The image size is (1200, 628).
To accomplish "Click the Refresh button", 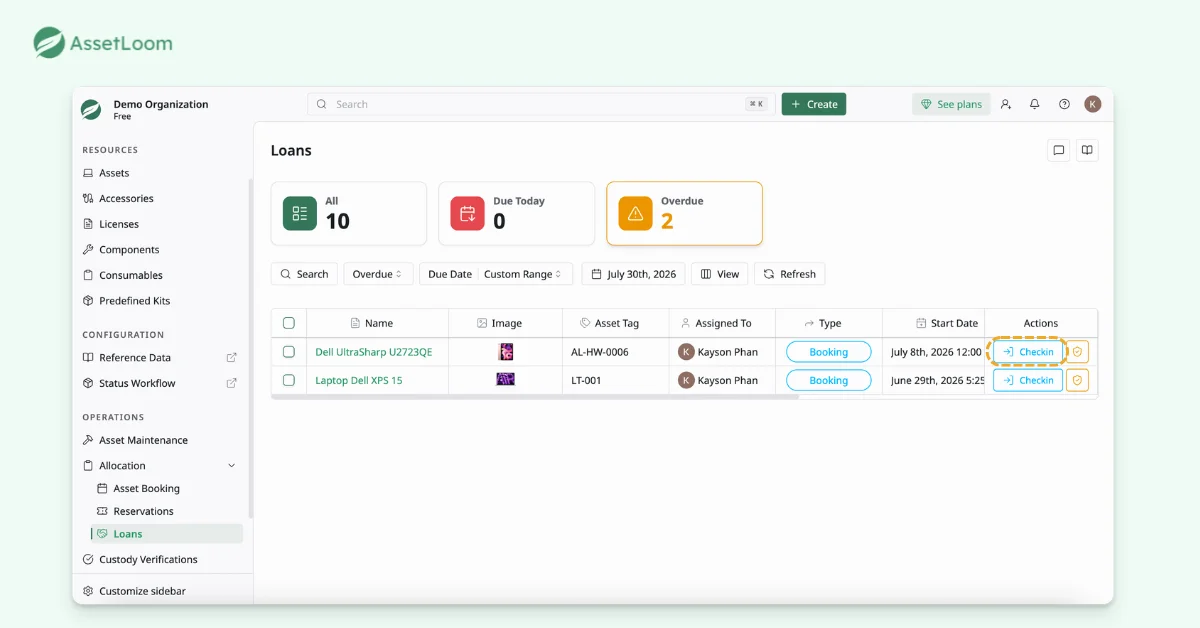I will (x=789, y=274).
